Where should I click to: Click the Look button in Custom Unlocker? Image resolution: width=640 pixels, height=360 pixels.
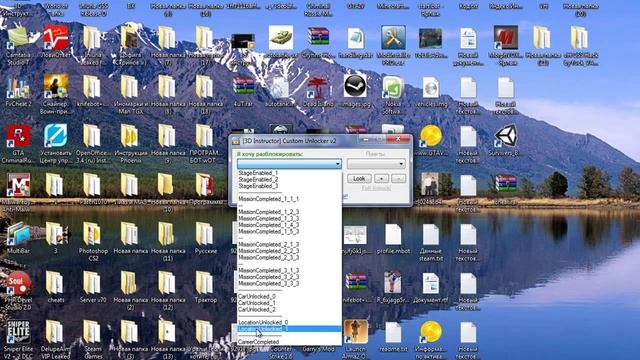359,179
